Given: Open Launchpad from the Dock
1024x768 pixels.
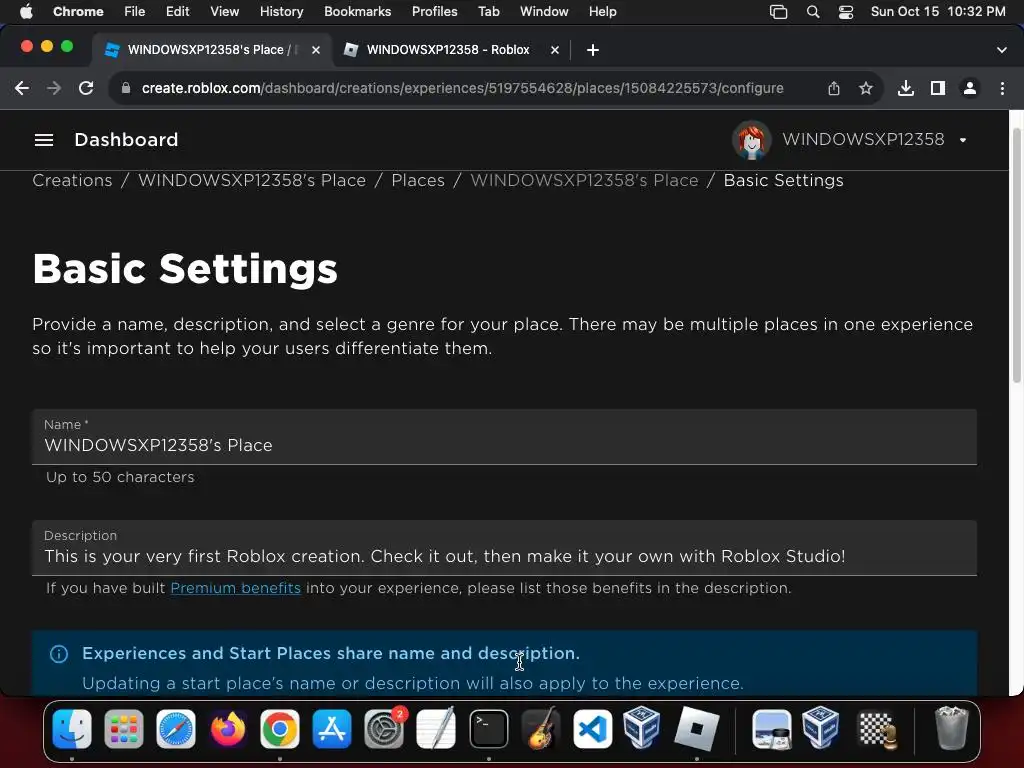Looking at the screenshot, I should pyautogui.click(x=123, y=729).
